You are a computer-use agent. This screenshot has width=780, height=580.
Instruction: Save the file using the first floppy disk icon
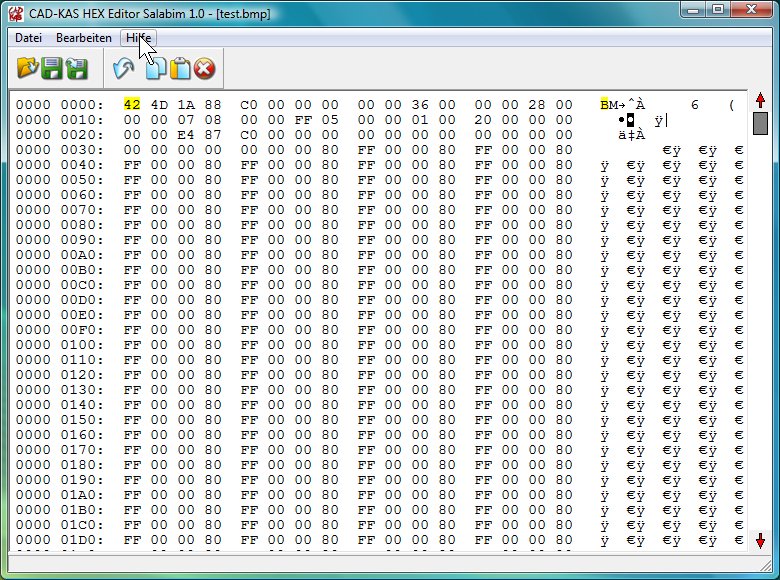click(52, 69)
